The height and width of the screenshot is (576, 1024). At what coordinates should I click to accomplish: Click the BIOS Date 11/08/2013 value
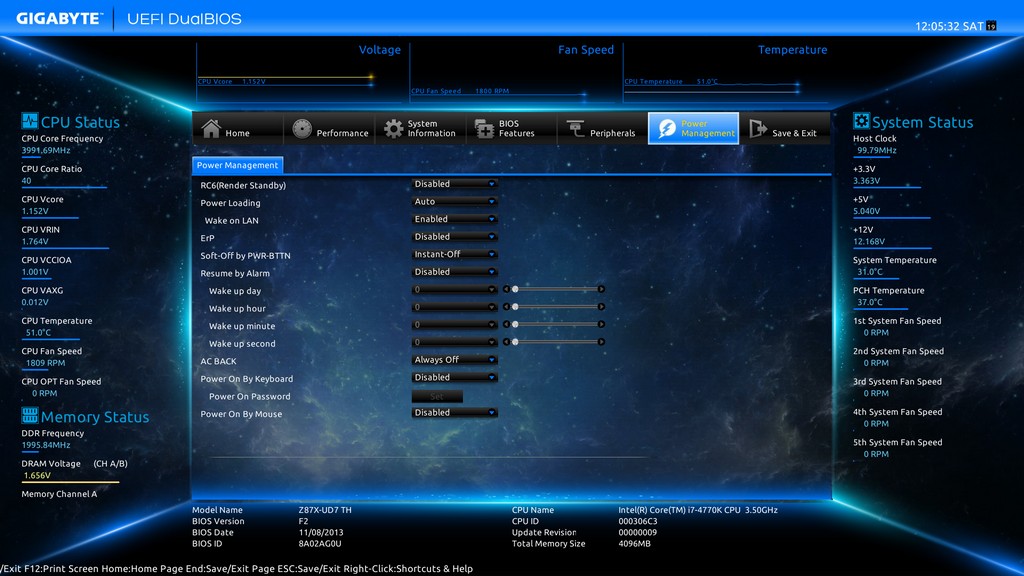(321, 532)
